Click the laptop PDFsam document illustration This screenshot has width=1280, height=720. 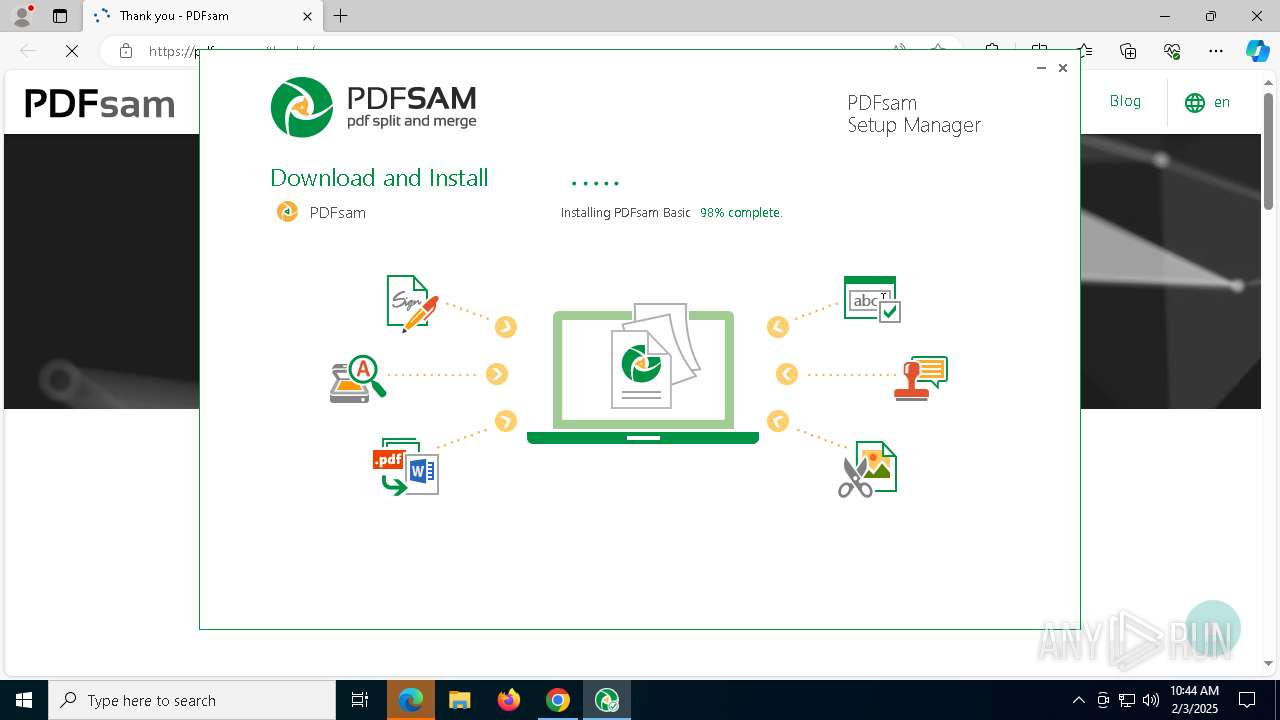click(x=643, y=374)
